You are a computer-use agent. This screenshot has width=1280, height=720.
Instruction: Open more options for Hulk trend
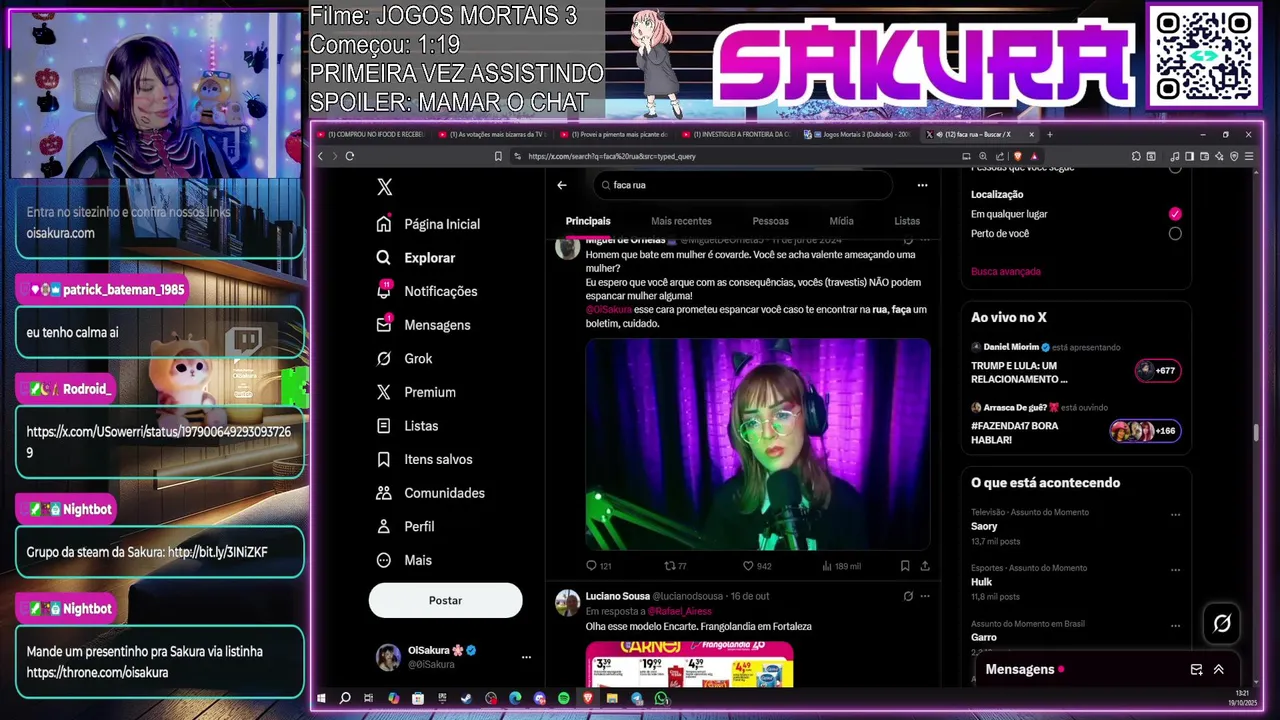(x=1175, y=571)
